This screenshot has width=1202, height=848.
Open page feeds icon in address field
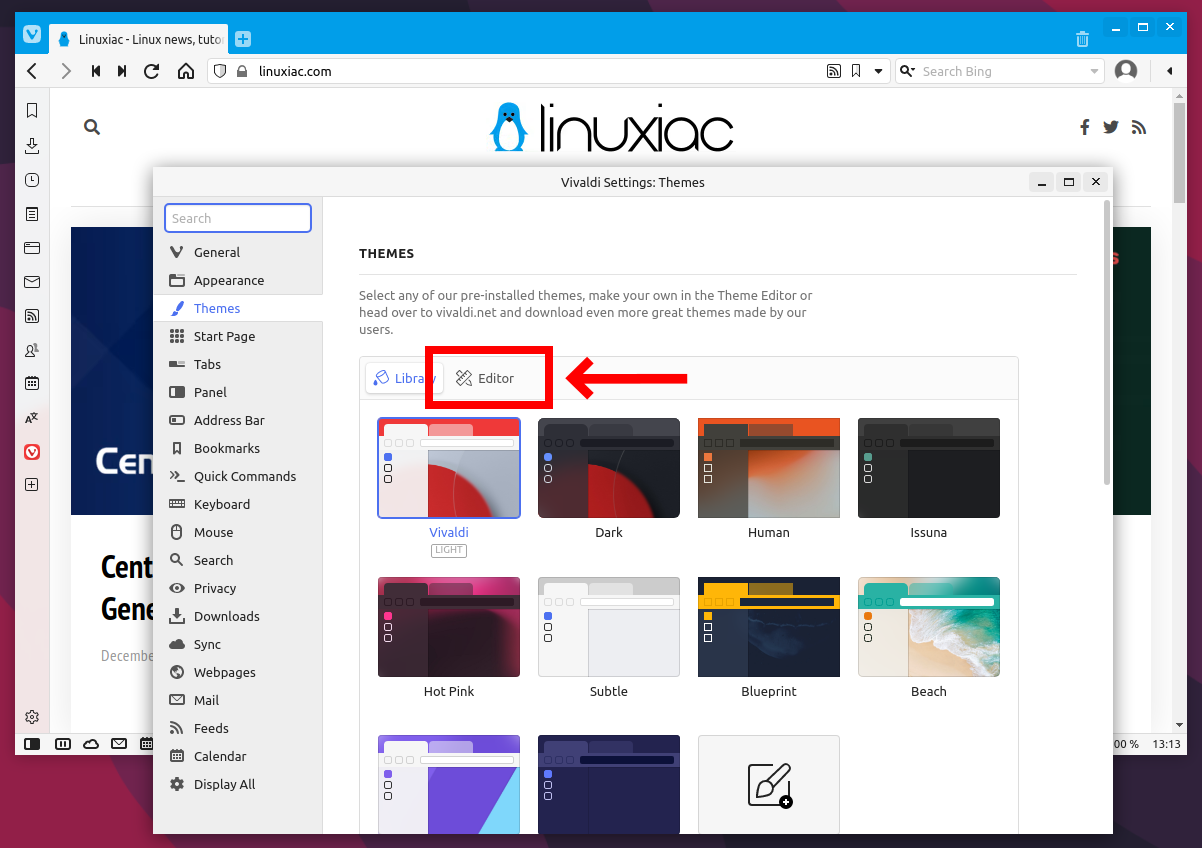(x=833, y=71)
